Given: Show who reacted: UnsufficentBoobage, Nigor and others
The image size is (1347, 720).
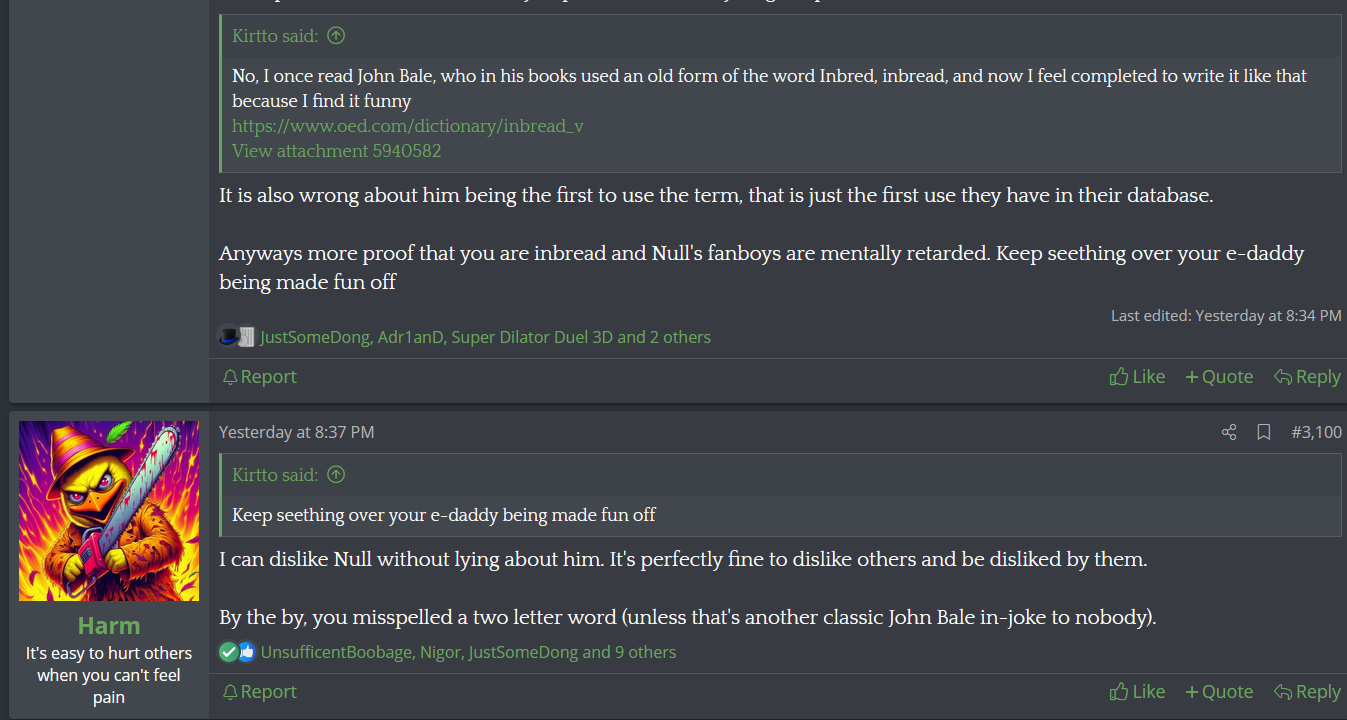Looking at the screenshot, I should pyautogui.click(x=468, y=652).
